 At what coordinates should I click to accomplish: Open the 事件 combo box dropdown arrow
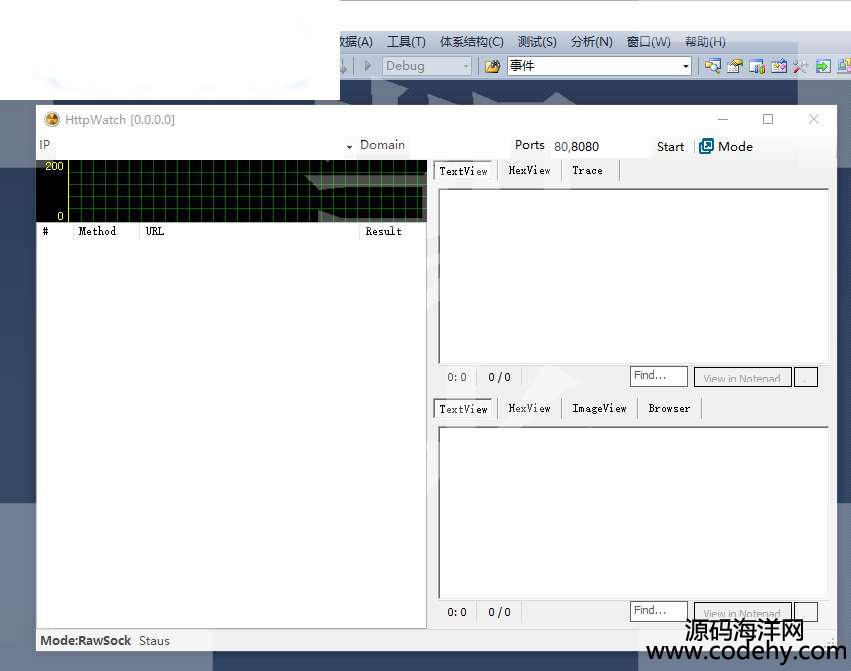685,66
